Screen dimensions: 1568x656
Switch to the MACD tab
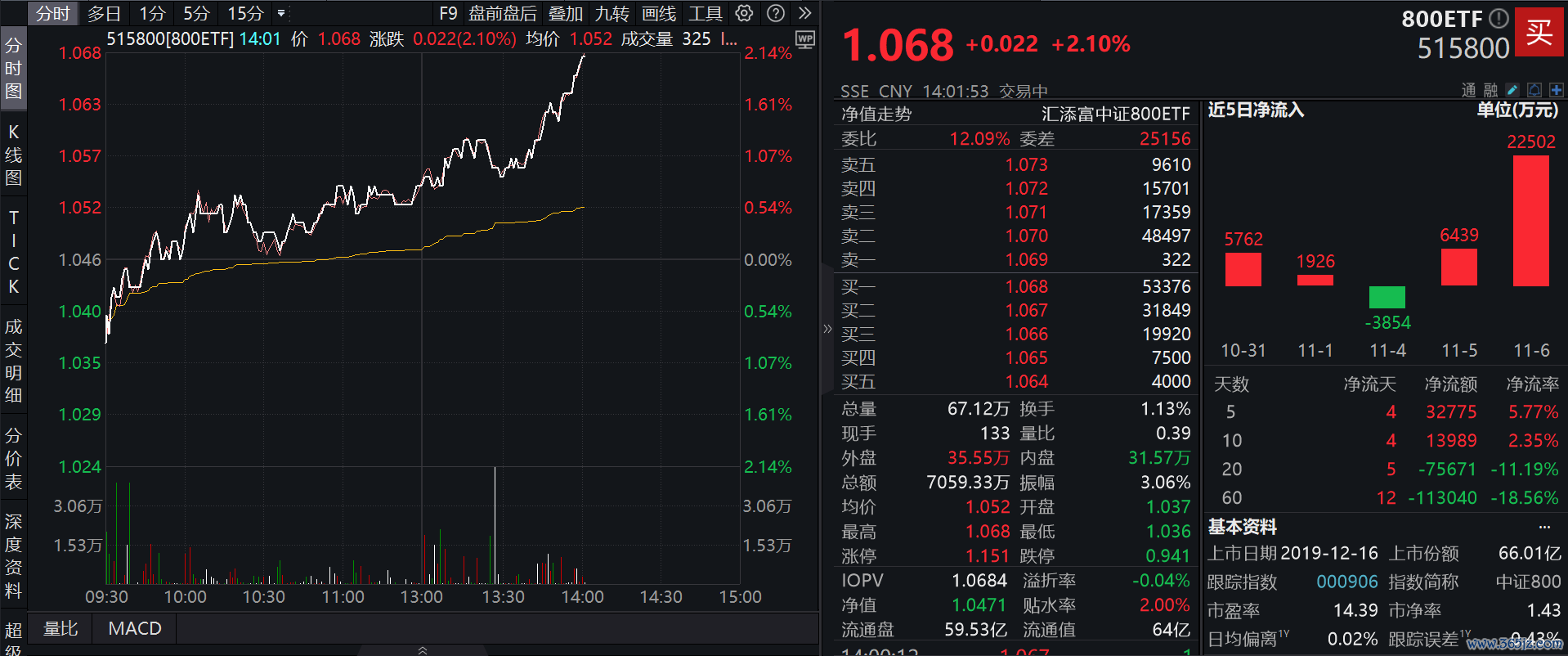point(135,628)
